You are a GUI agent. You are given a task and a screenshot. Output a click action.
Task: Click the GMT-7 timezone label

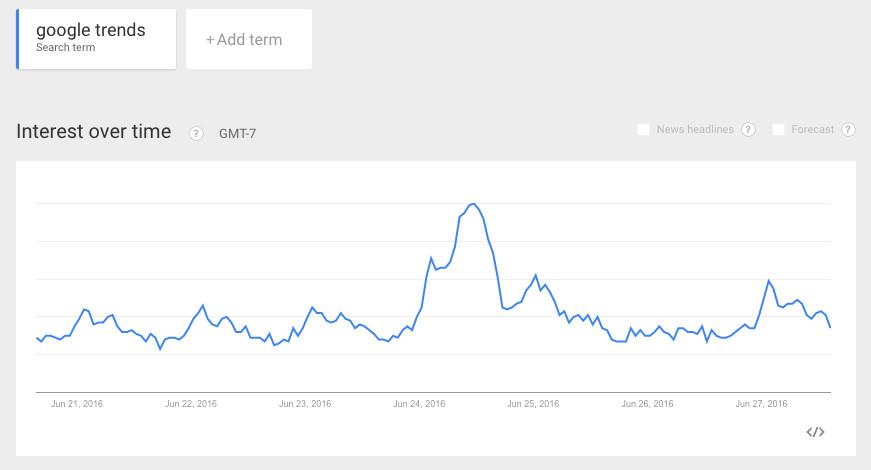tap(237, 133)
